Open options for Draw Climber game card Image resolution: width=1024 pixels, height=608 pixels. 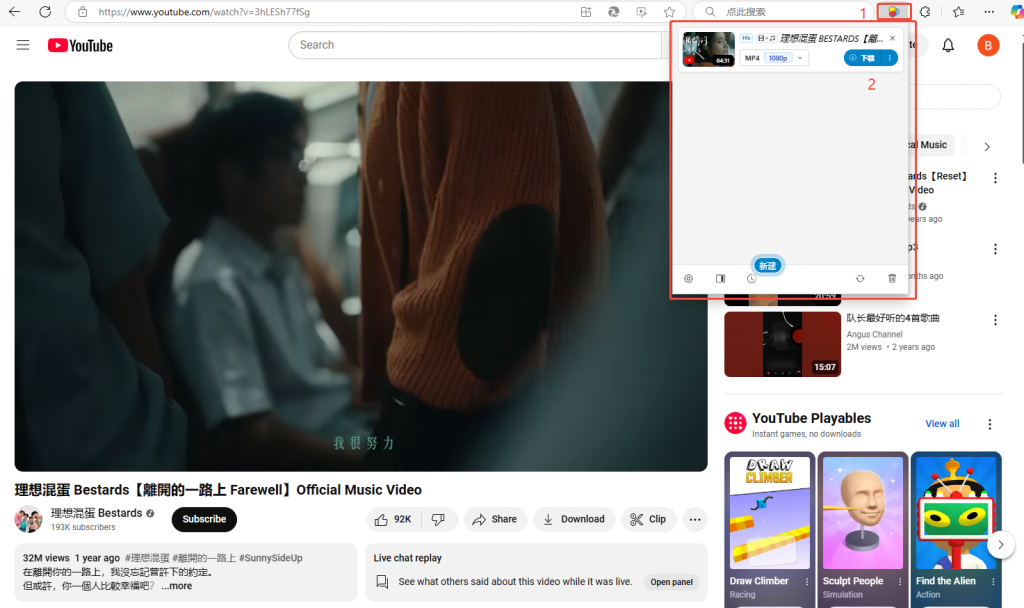[807, 581]
